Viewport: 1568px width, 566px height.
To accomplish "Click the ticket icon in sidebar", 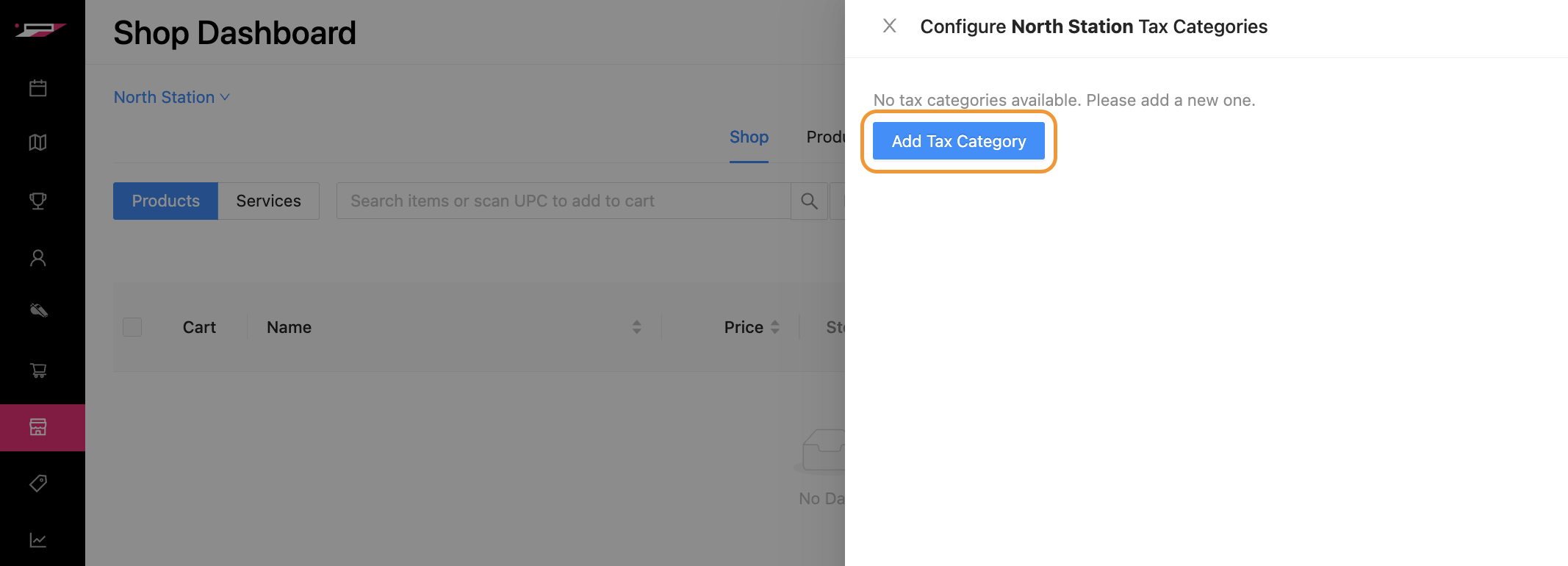I will point(38,310).
